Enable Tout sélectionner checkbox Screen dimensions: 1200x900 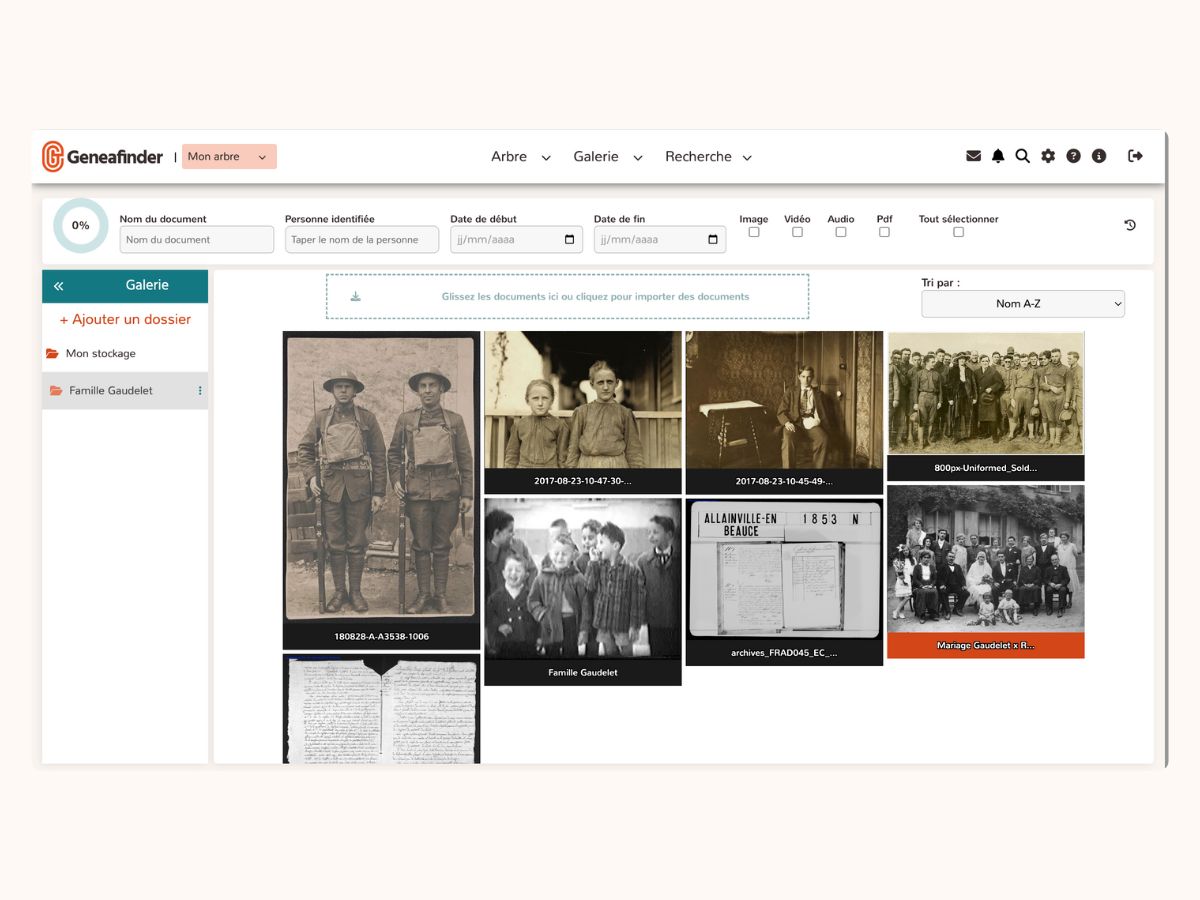click(x=958, y=231)
